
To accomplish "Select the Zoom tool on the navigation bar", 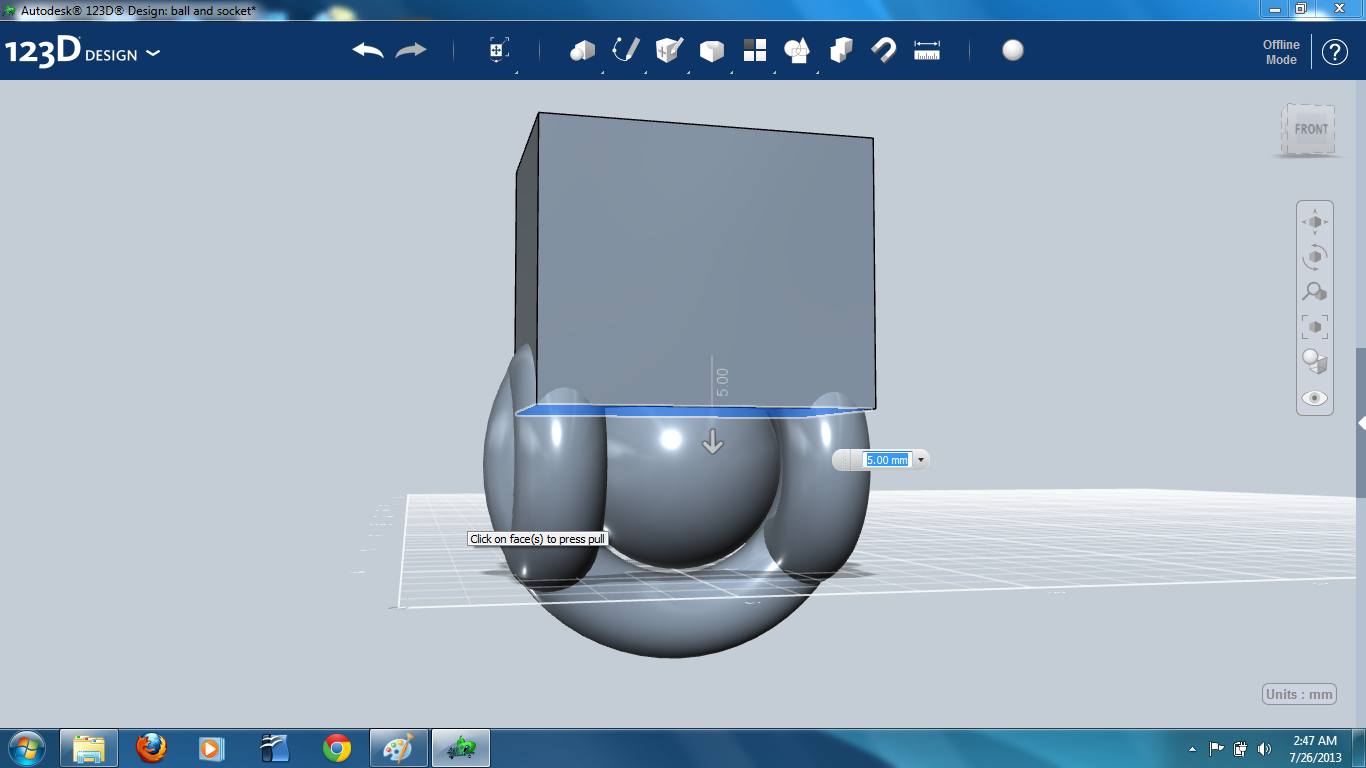I will coord(1314,292).
